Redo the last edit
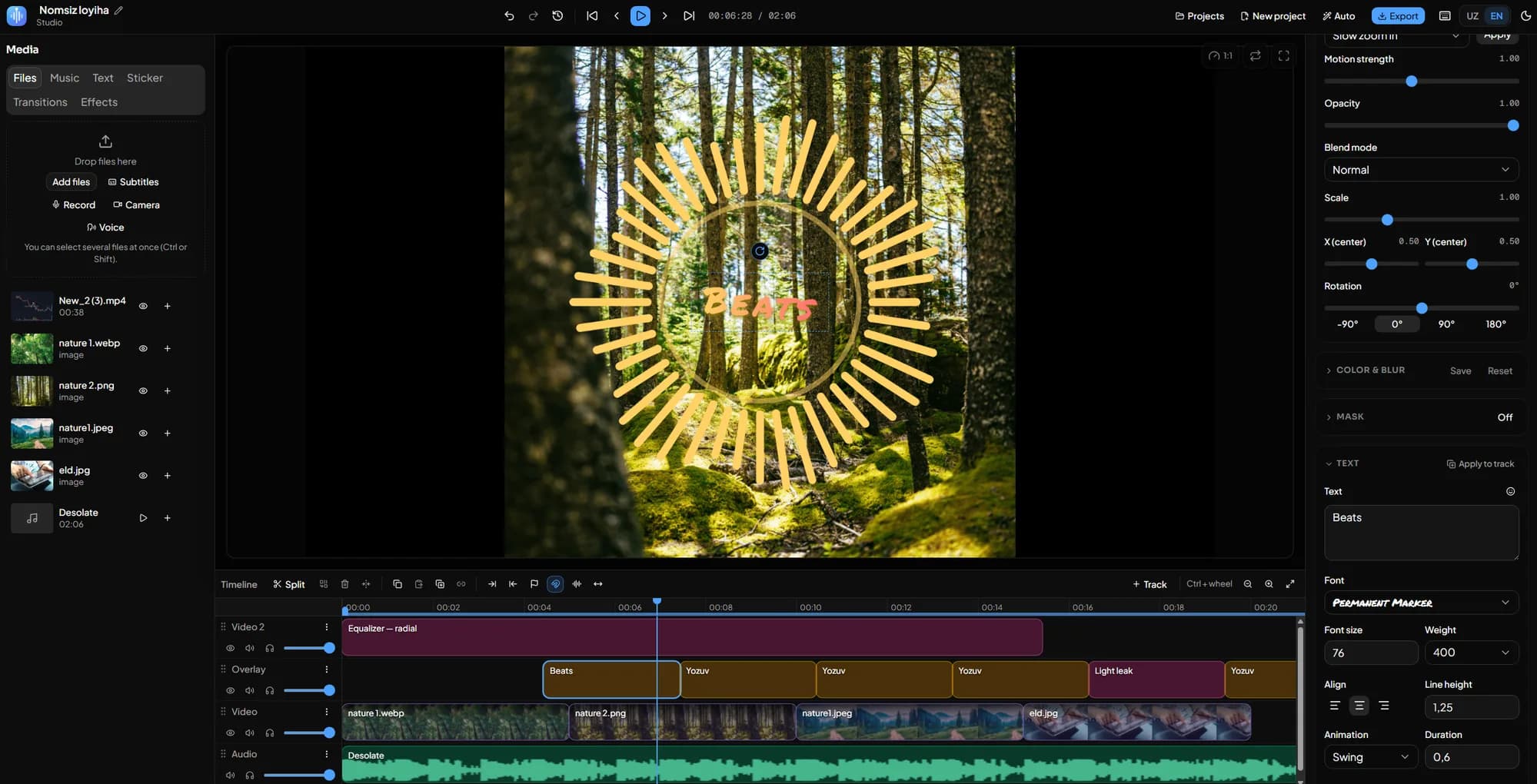The height and width of the screenshot is (784, 1537). [533, 15]
